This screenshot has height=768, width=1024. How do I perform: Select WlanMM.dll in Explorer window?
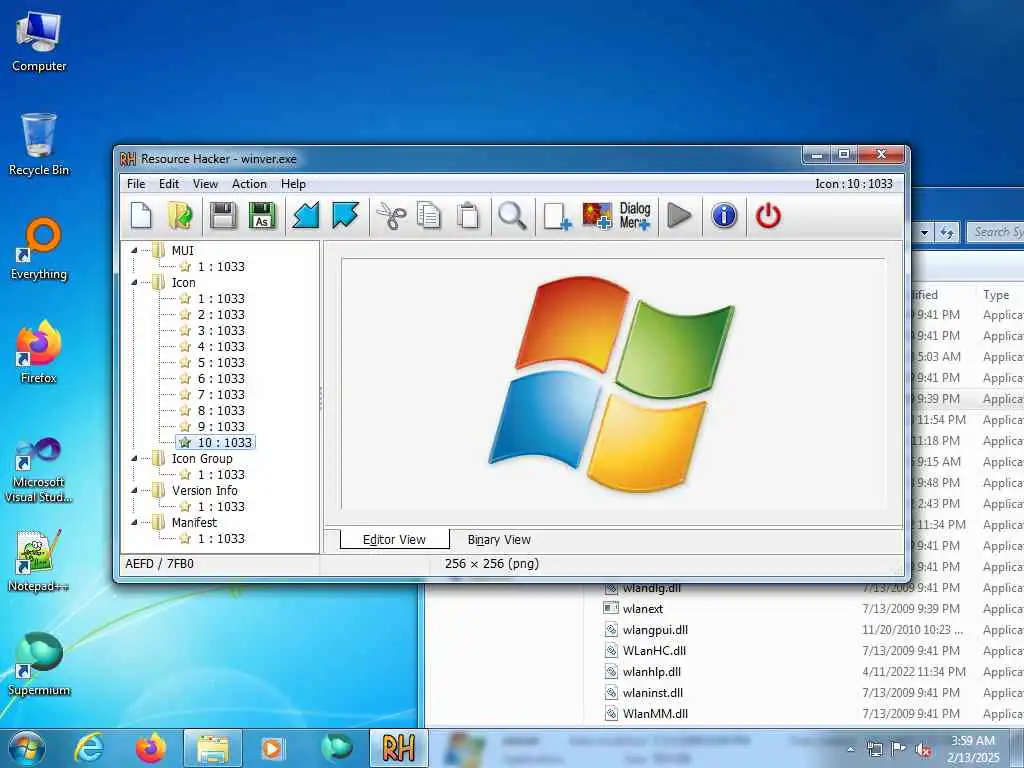pos(655,713)
